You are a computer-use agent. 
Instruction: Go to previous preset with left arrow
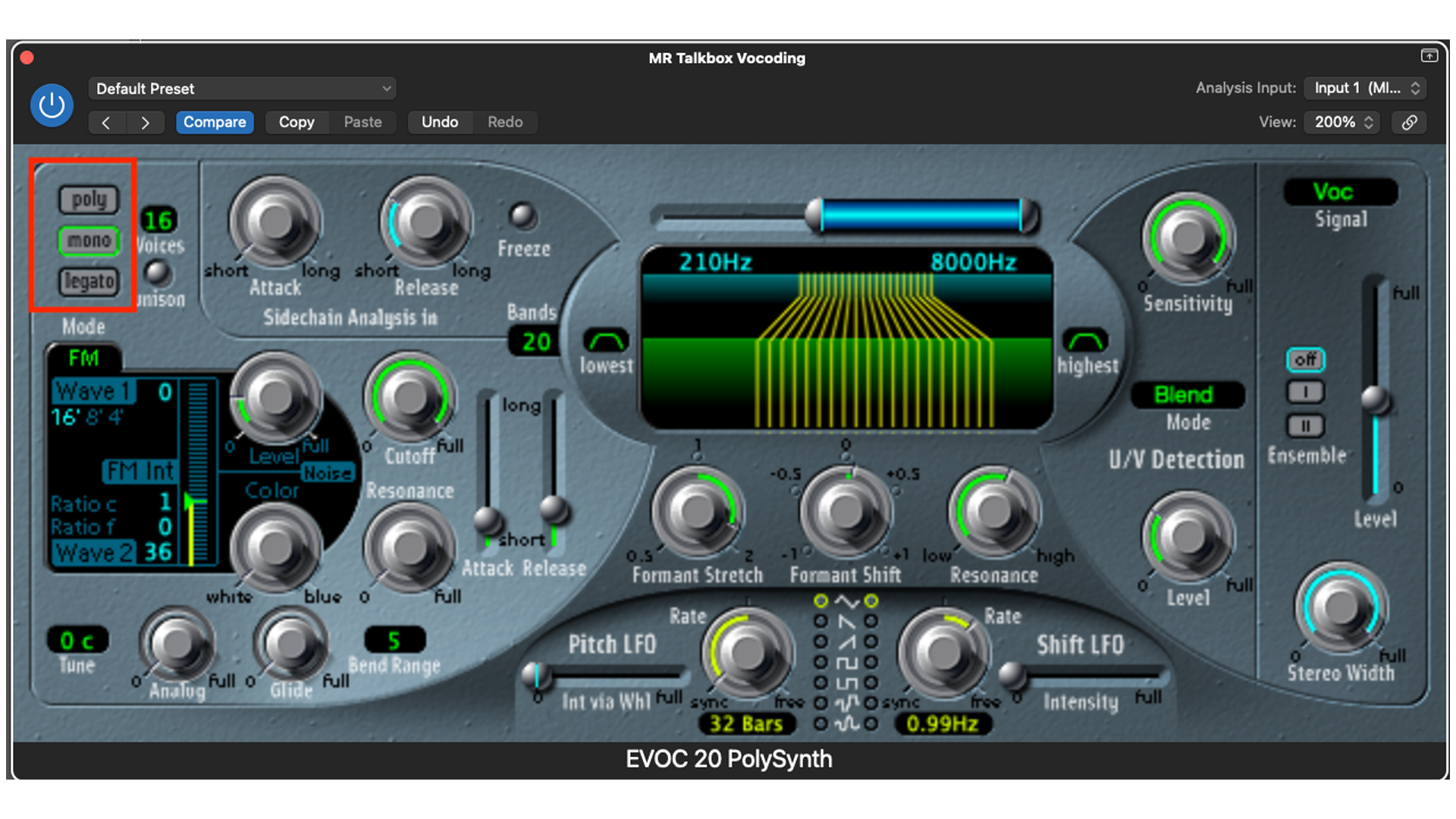tap(106, 123)
